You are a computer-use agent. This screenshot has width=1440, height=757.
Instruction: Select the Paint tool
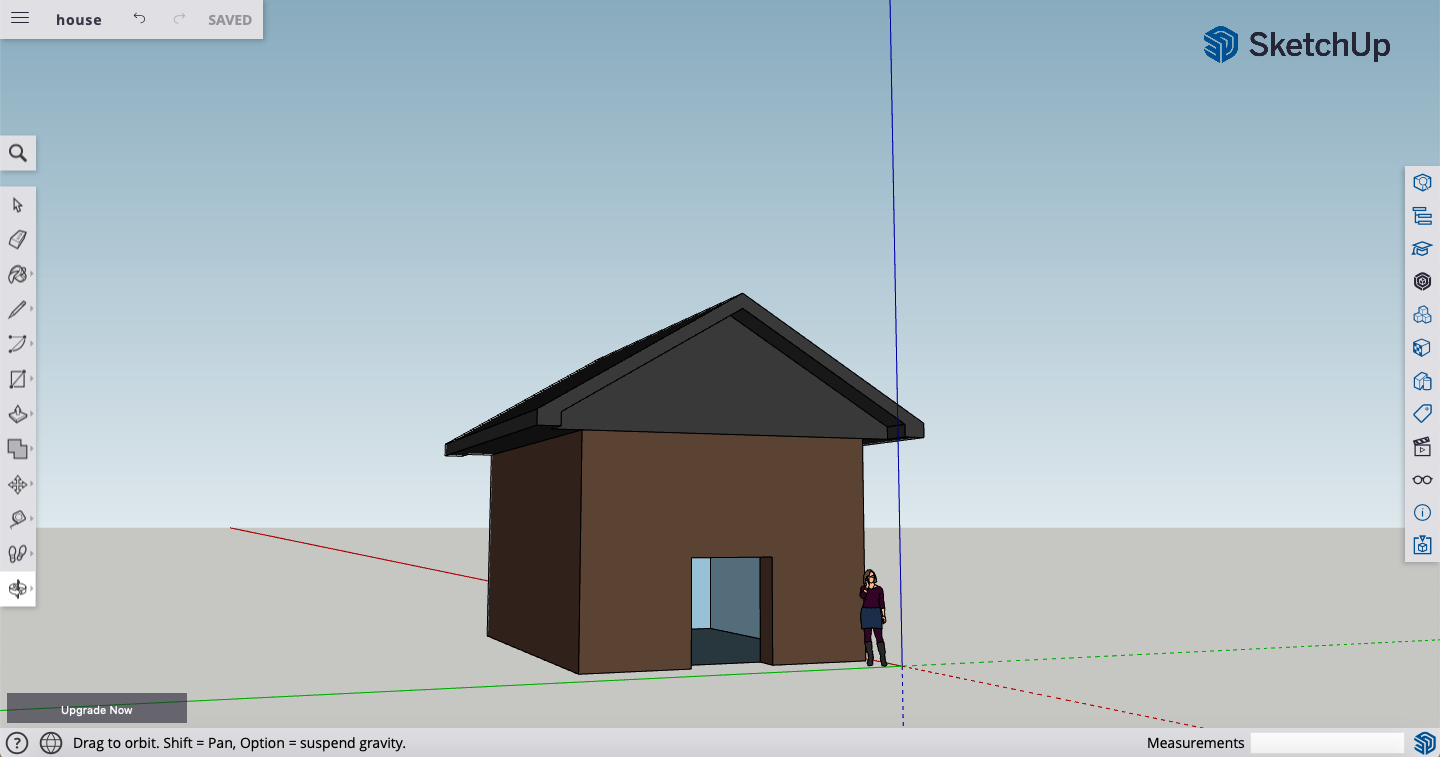pos(15,274)
